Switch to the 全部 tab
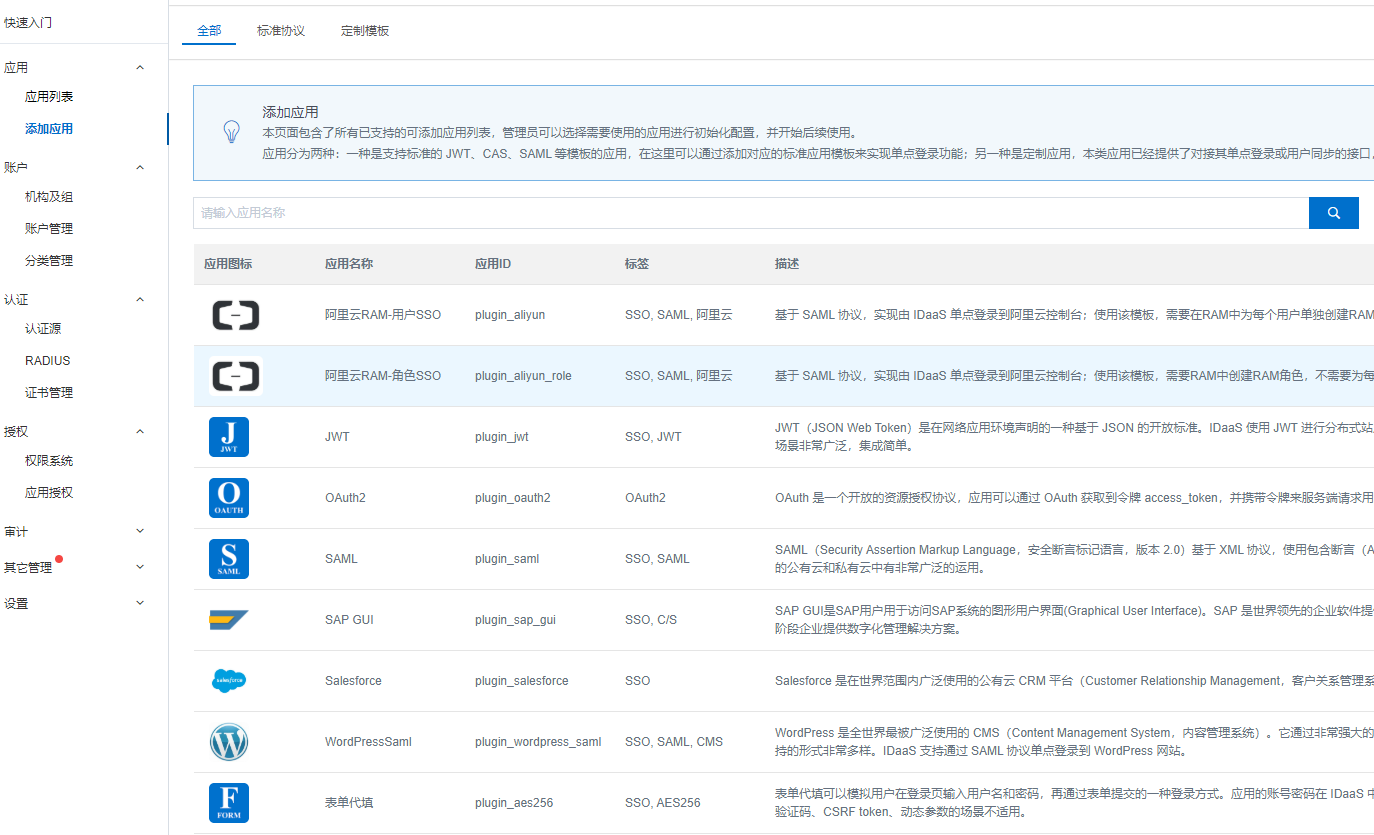The height and width of the screenshot is (835, 1374). [209, 31]
